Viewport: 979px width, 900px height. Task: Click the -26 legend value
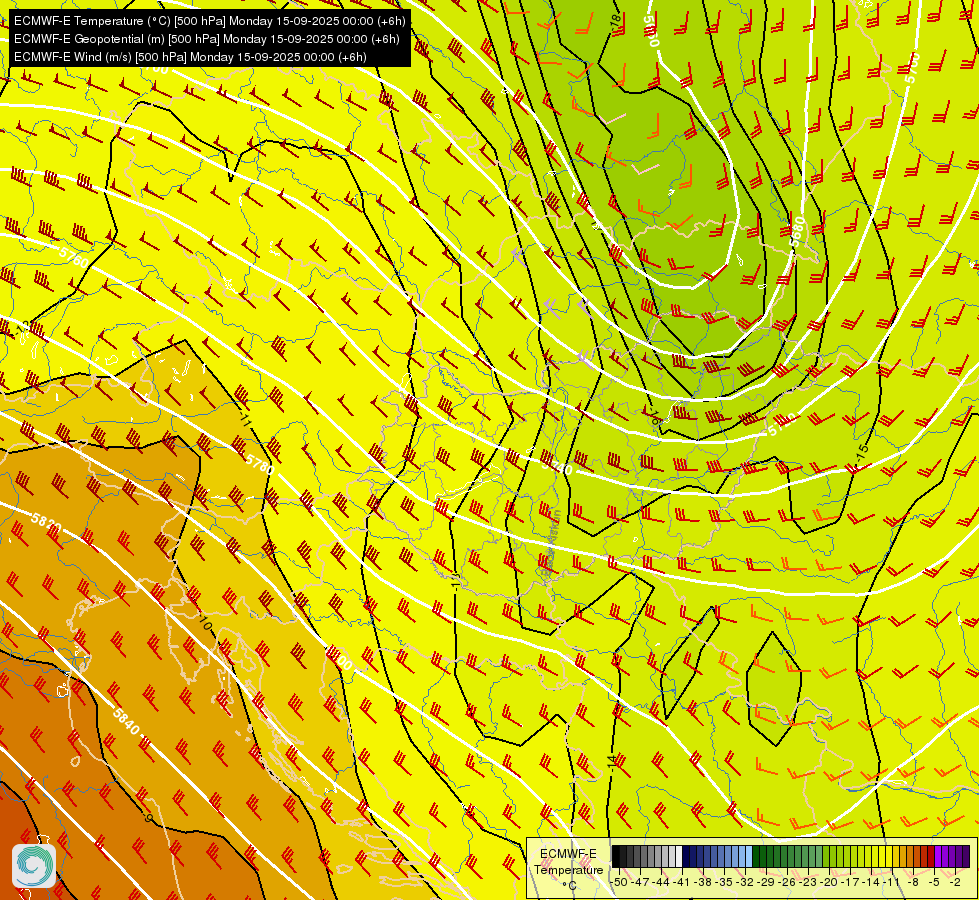click(x=787, y=883)
